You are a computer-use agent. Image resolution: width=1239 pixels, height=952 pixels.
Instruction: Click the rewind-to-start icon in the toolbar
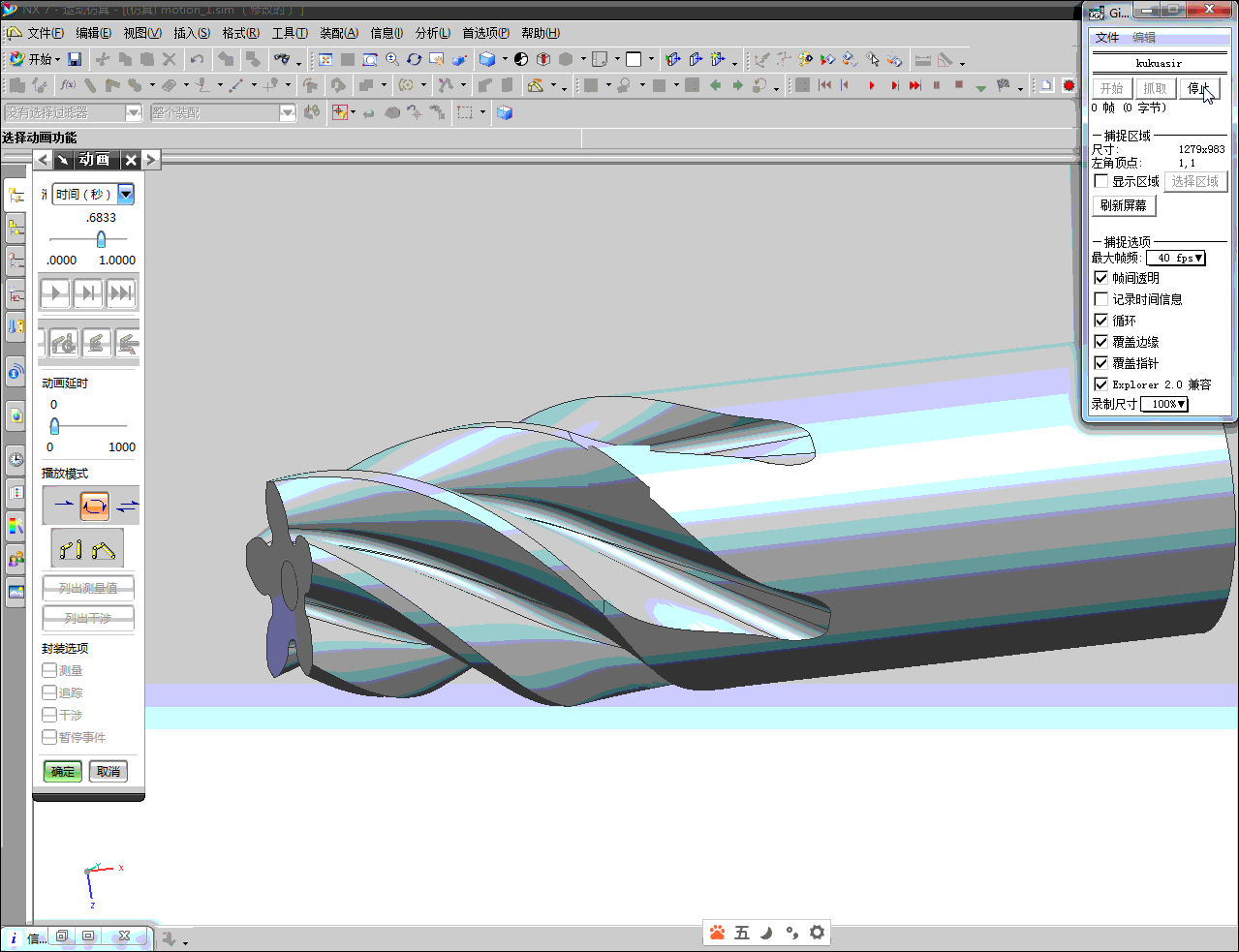click(x=824, y=85)
